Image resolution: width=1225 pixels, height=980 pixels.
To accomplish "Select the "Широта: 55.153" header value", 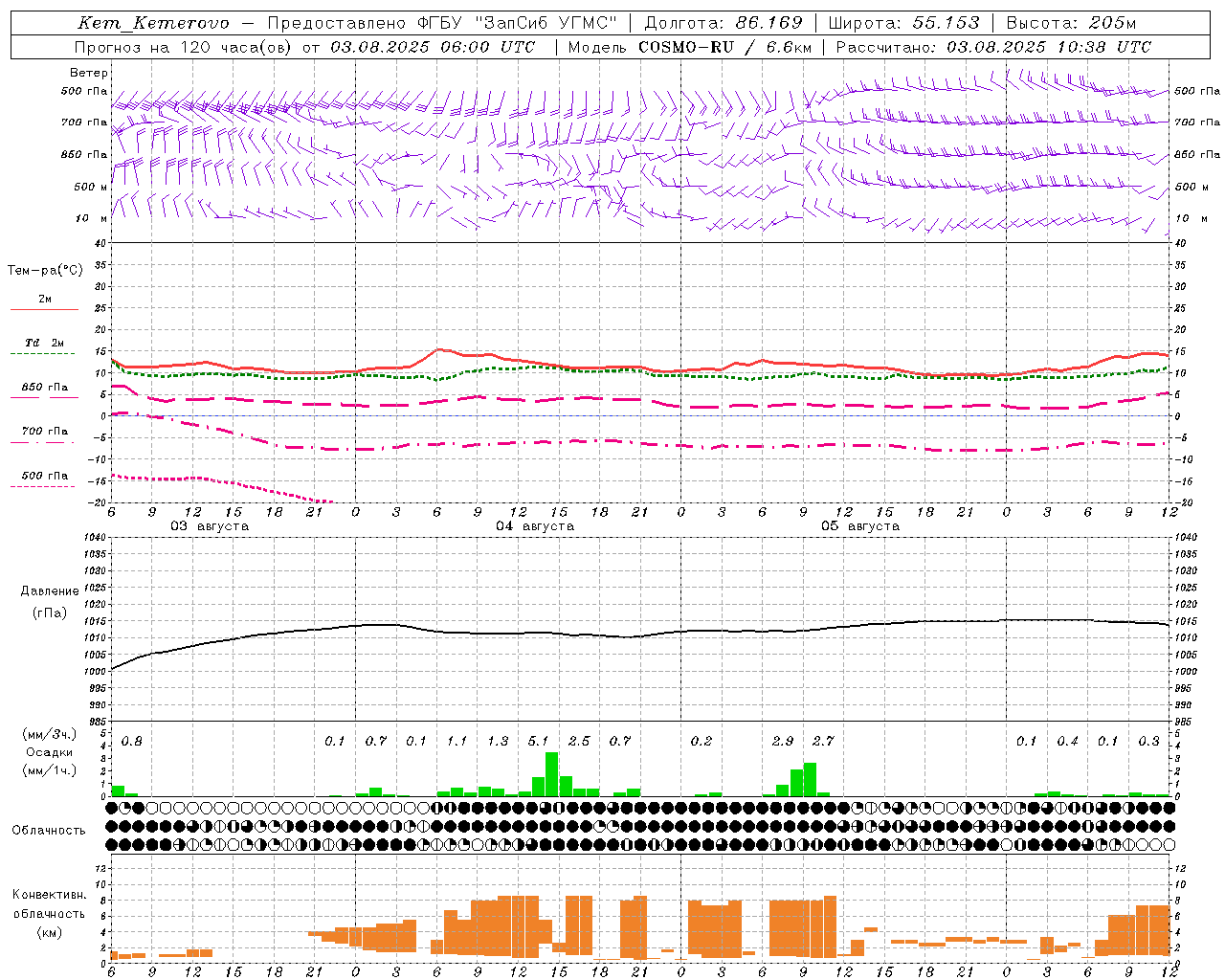I will [903, 23].
